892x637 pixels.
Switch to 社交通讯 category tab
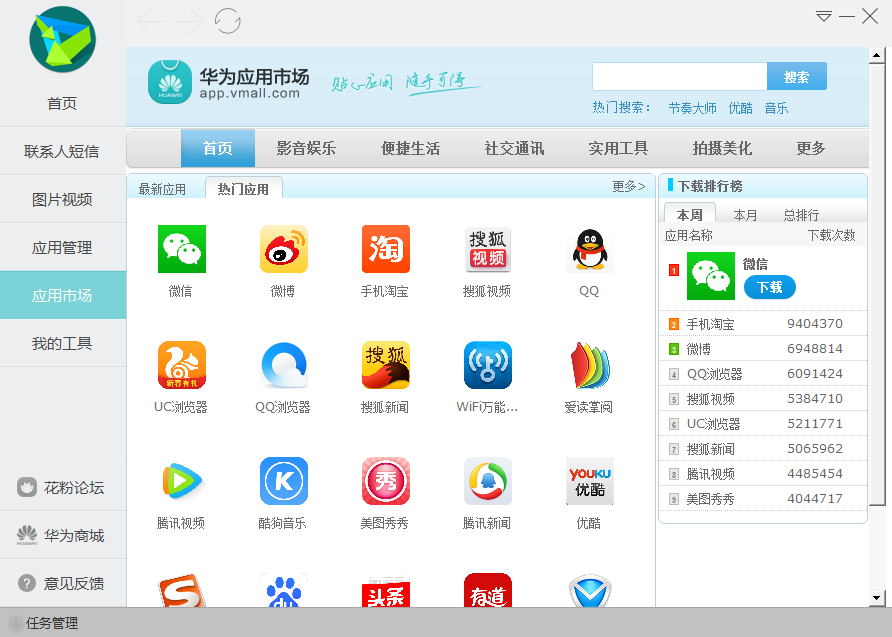tap(514, 148)
